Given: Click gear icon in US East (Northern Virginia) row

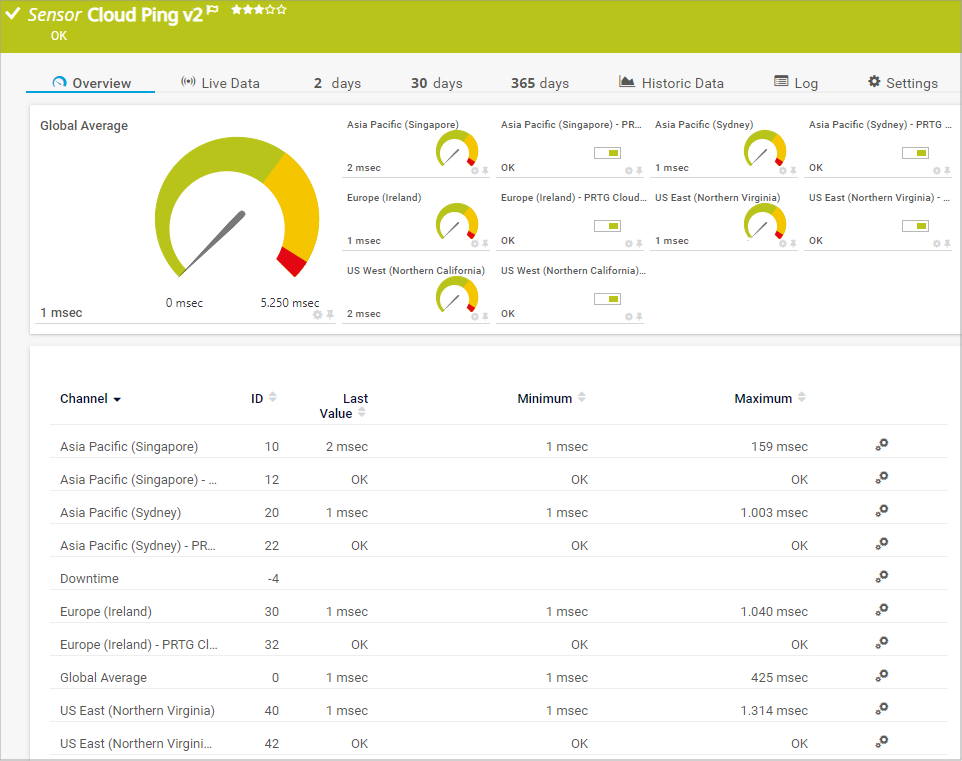Looking at the screenshot, I should pyautogui.click(x=881, y=710).
